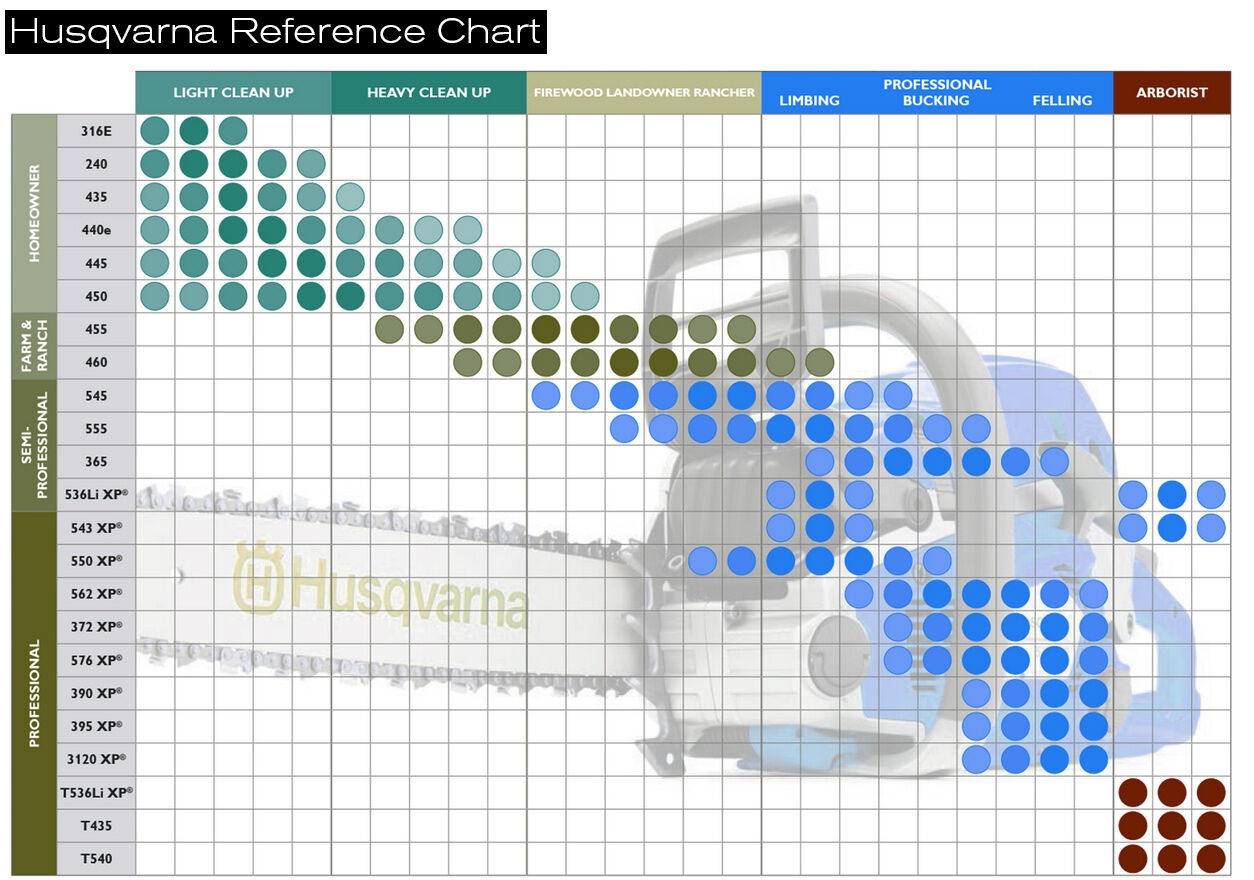1254x880 pixels.
Task: Click the Homeowner category side label
Action: [34, 212]
